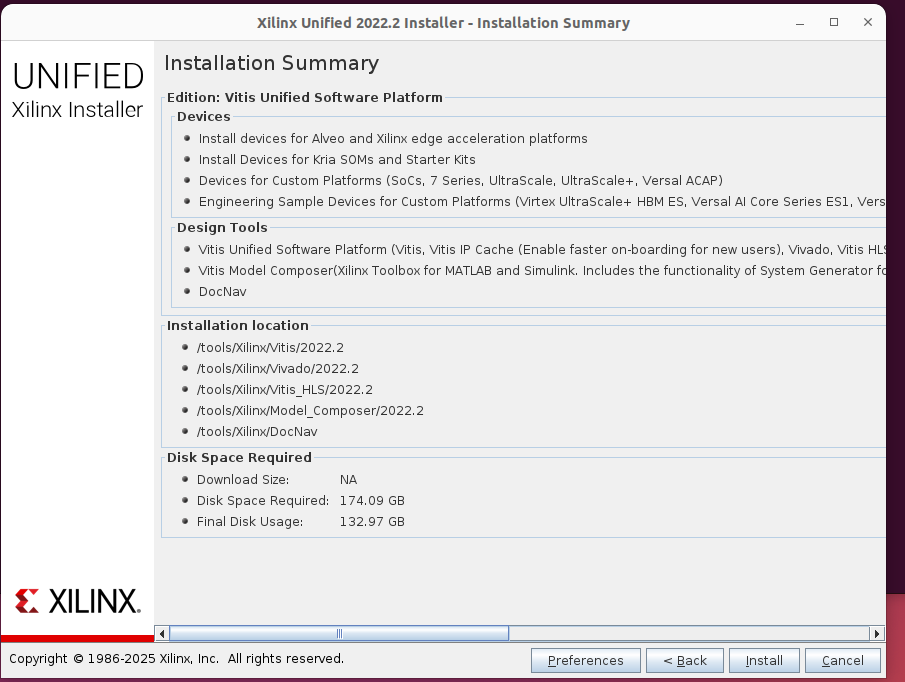Click the Download Size NA value

click(348, 479)
